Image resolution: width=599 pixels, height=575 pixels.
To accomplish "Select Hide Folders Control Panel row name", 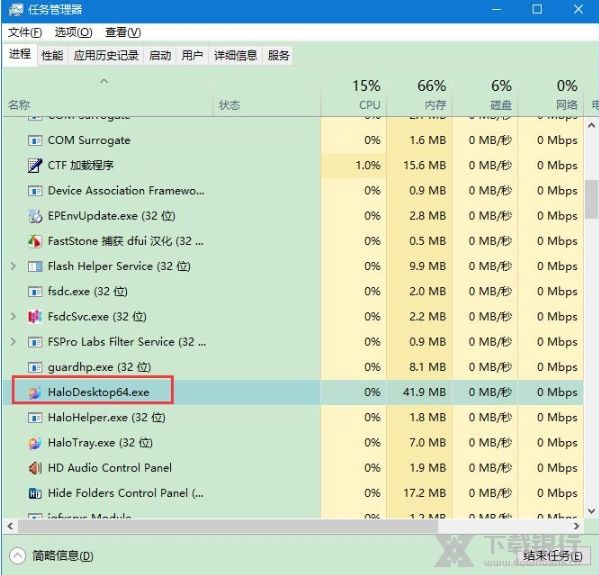I will pos(126,493).
